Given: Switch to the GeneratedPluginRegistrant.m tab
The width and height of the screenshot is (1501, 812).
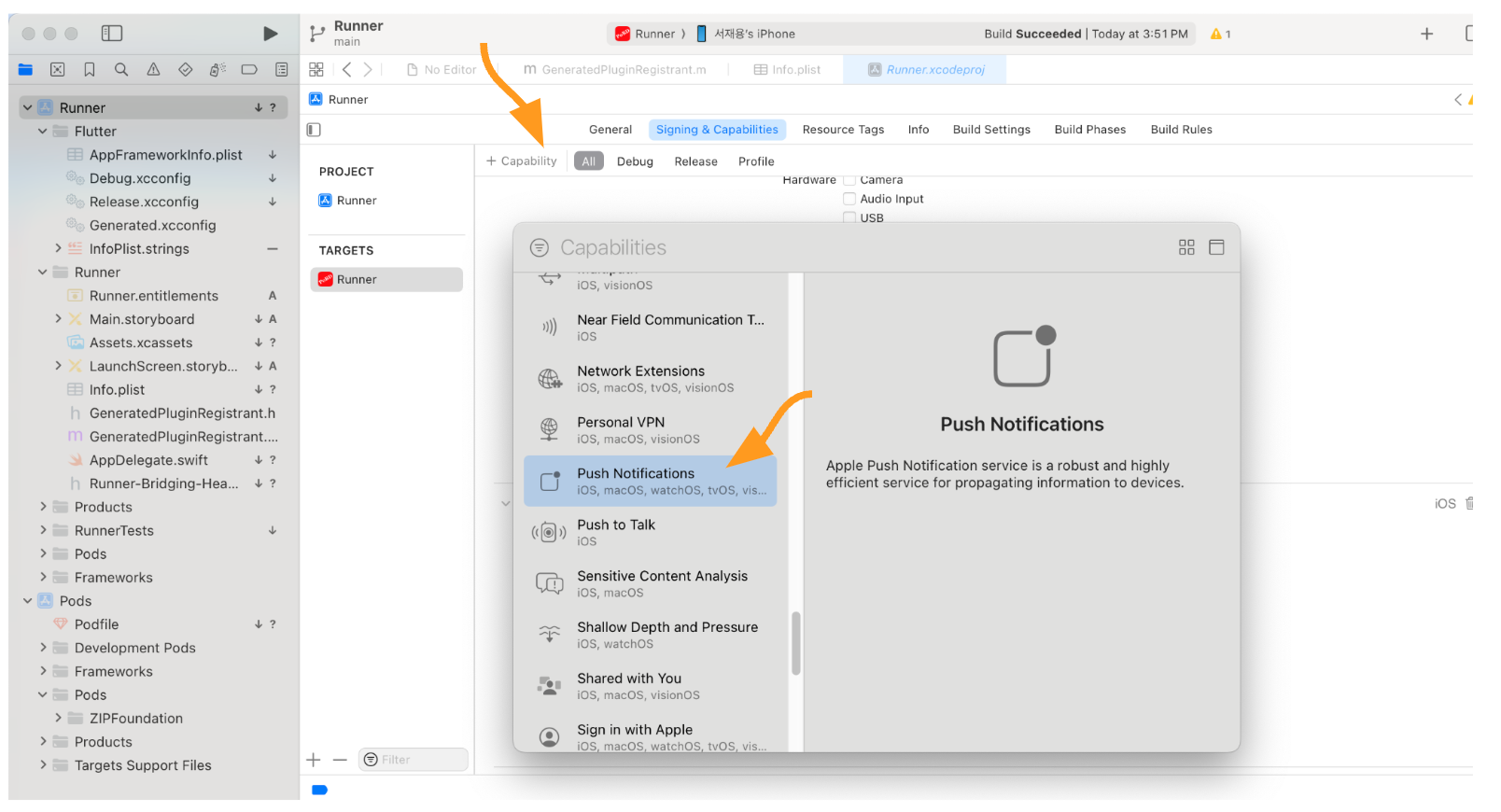Looking at the screenshot, I should tap(614, 70).
